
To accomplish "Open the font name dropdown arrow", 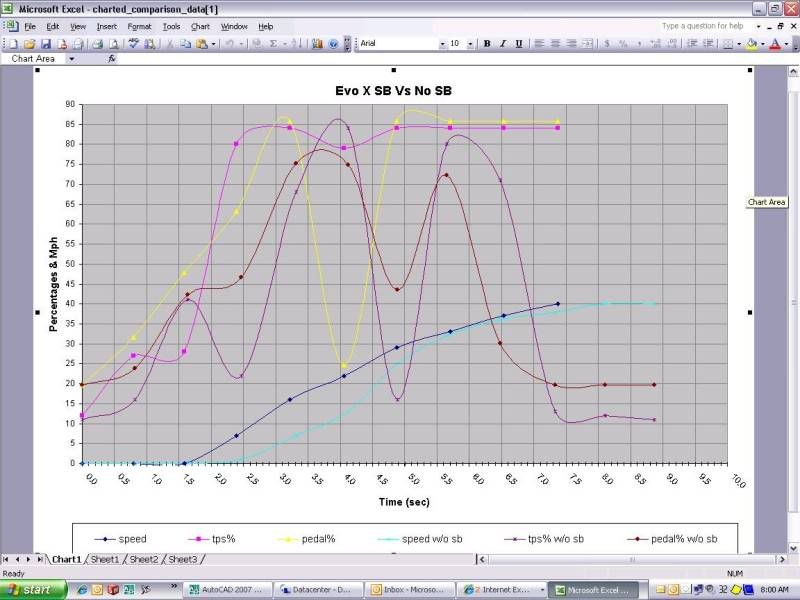I will point(442,44).
